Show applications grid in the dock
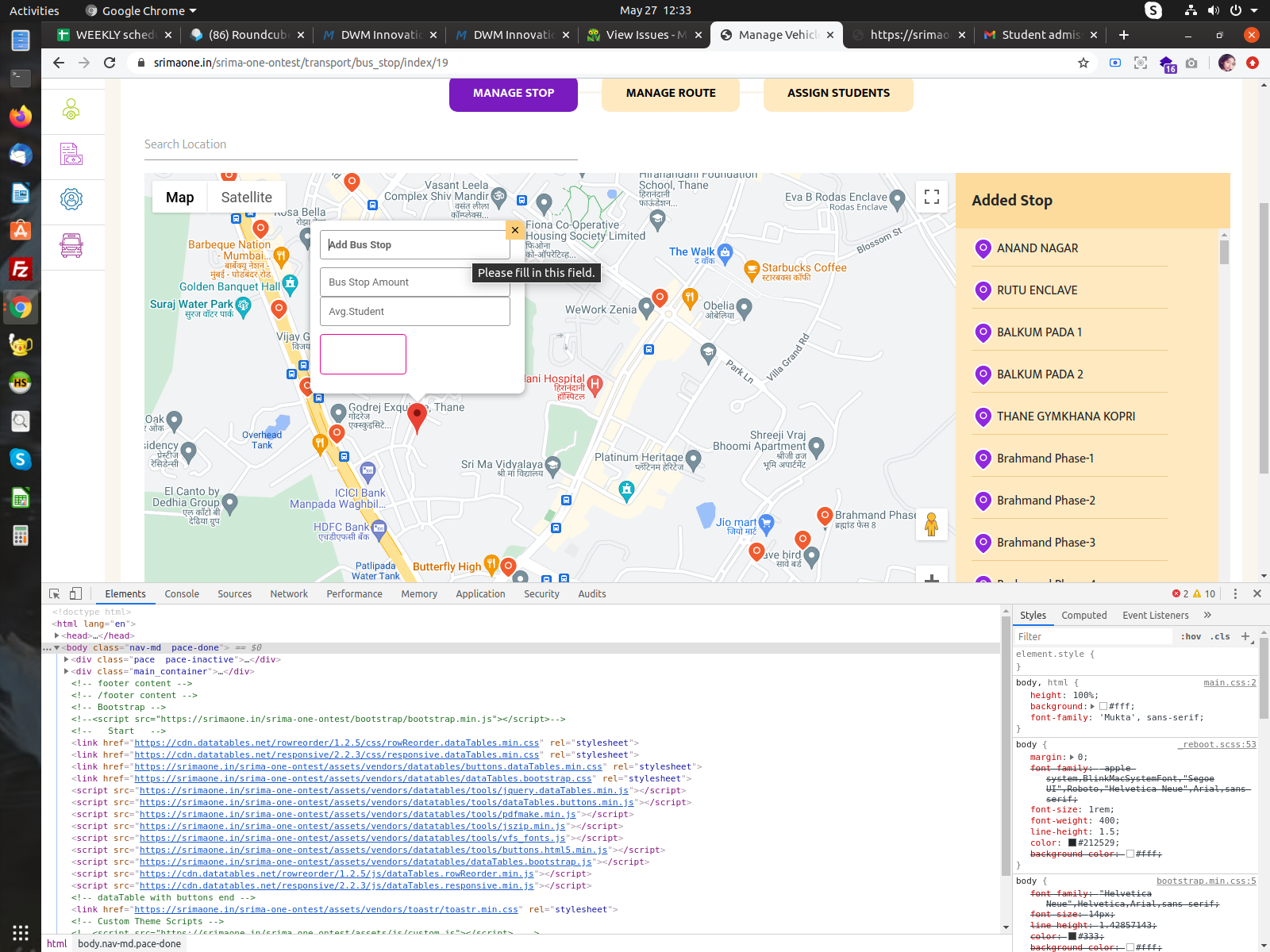 [21, 932]
